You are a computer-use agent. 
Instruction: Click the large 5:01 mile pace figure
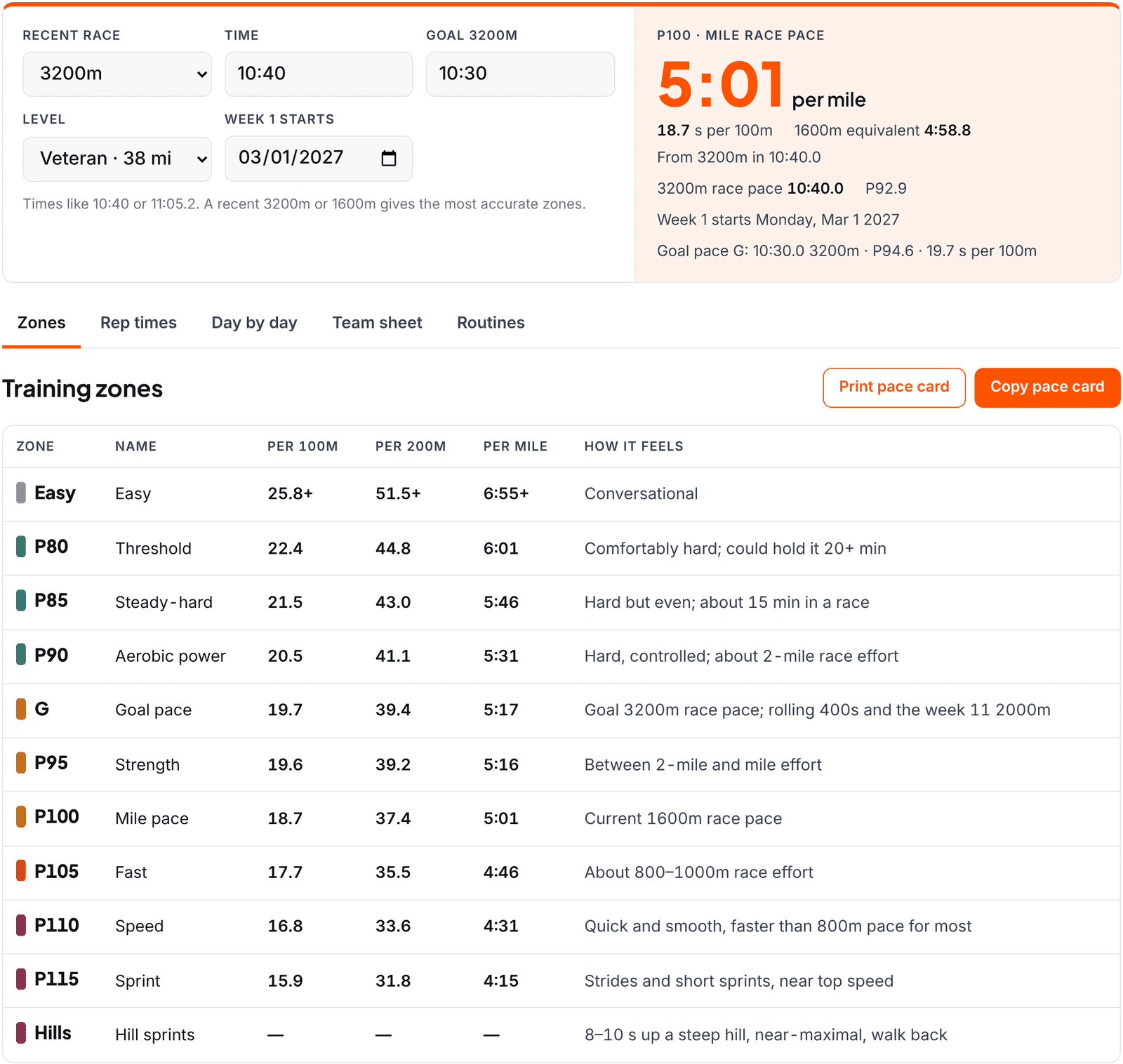721,85
